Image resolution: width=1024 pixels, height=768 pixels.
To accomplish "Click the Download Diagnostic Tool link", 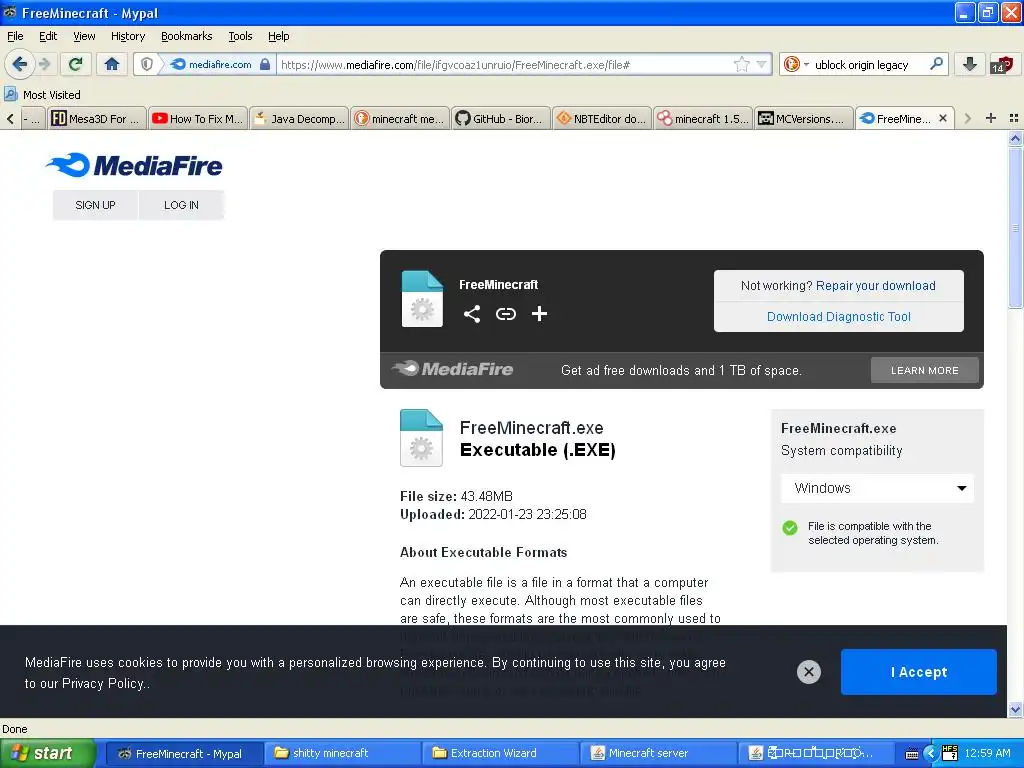I will 839,317.
